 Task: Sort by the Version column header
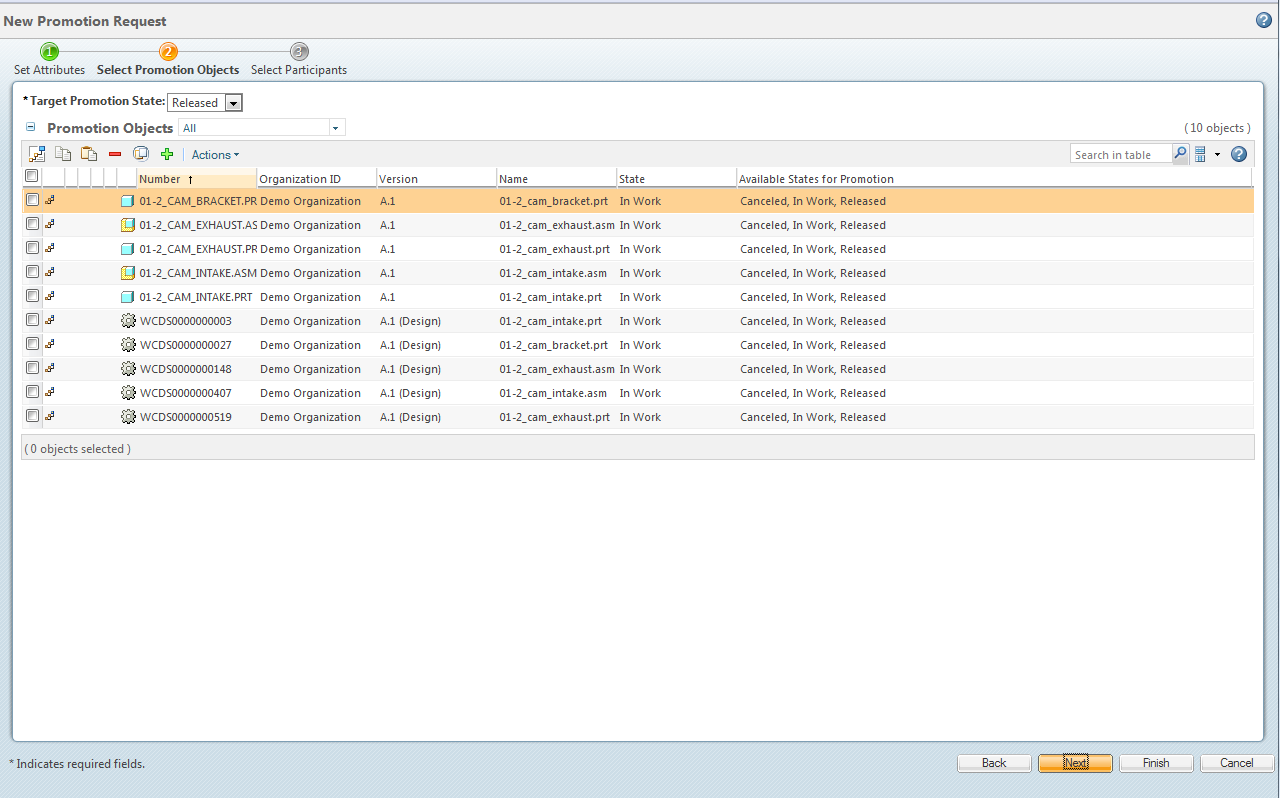pyautogui.click(x=436, y=179)
